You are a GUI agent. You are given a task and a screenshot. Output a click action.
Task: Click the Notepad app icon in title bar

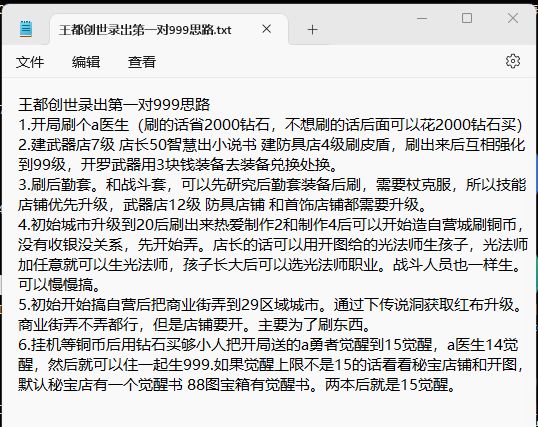[26, 29]
